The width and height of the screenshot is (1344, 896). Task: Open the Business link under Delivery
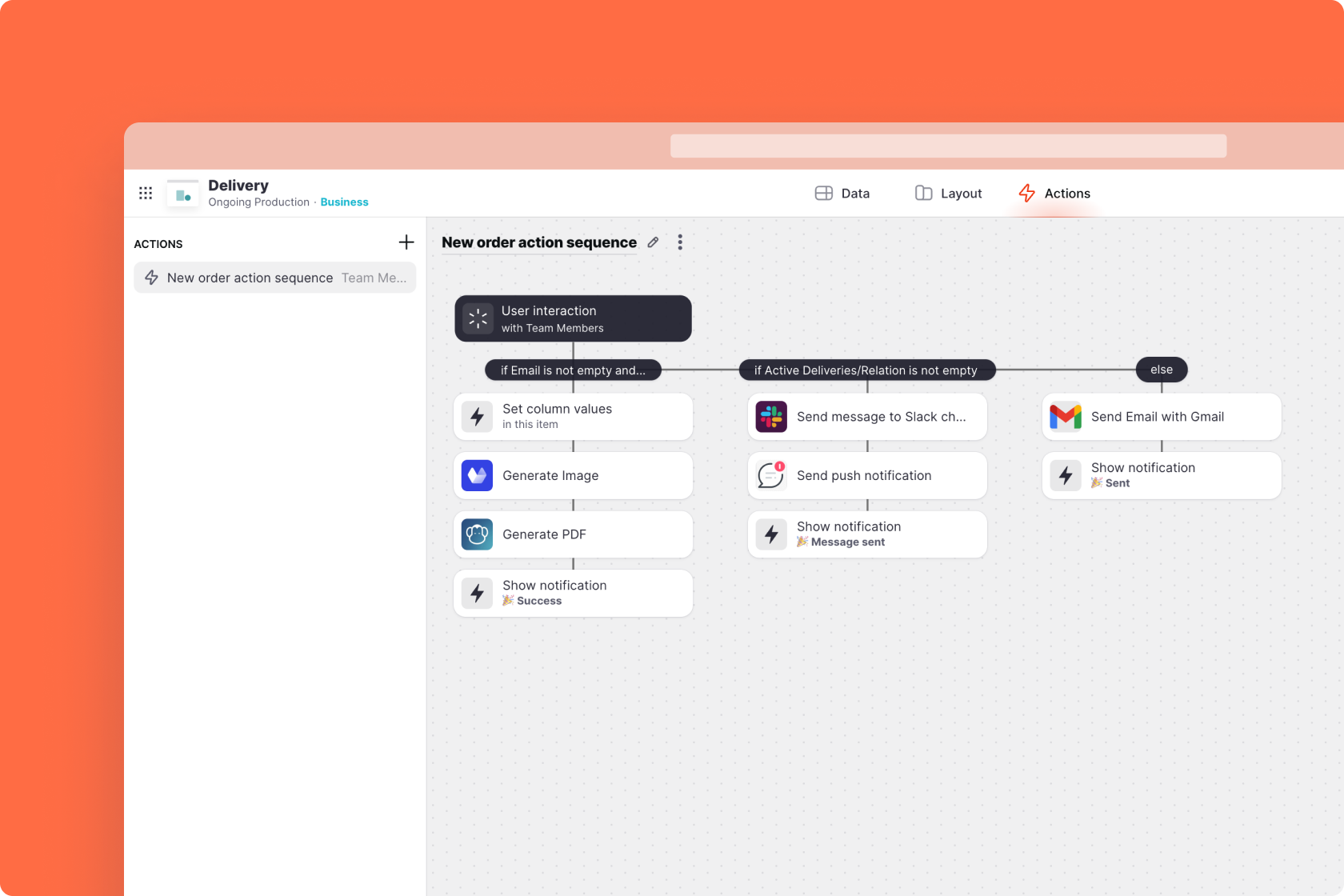pyautogui.click(x=344, y=202)
